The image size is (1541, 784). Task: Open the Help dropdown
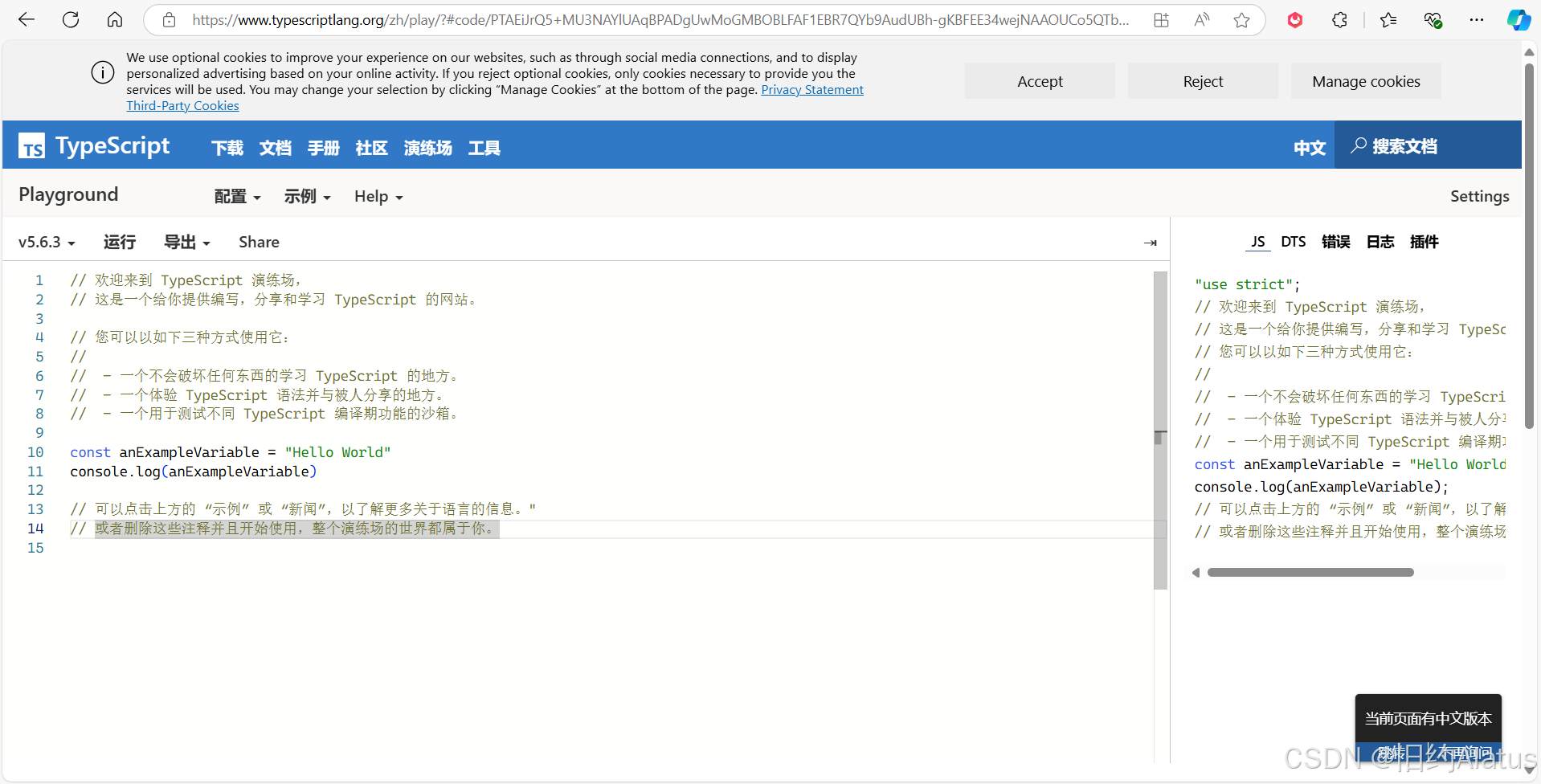click(x=378, y=197)
